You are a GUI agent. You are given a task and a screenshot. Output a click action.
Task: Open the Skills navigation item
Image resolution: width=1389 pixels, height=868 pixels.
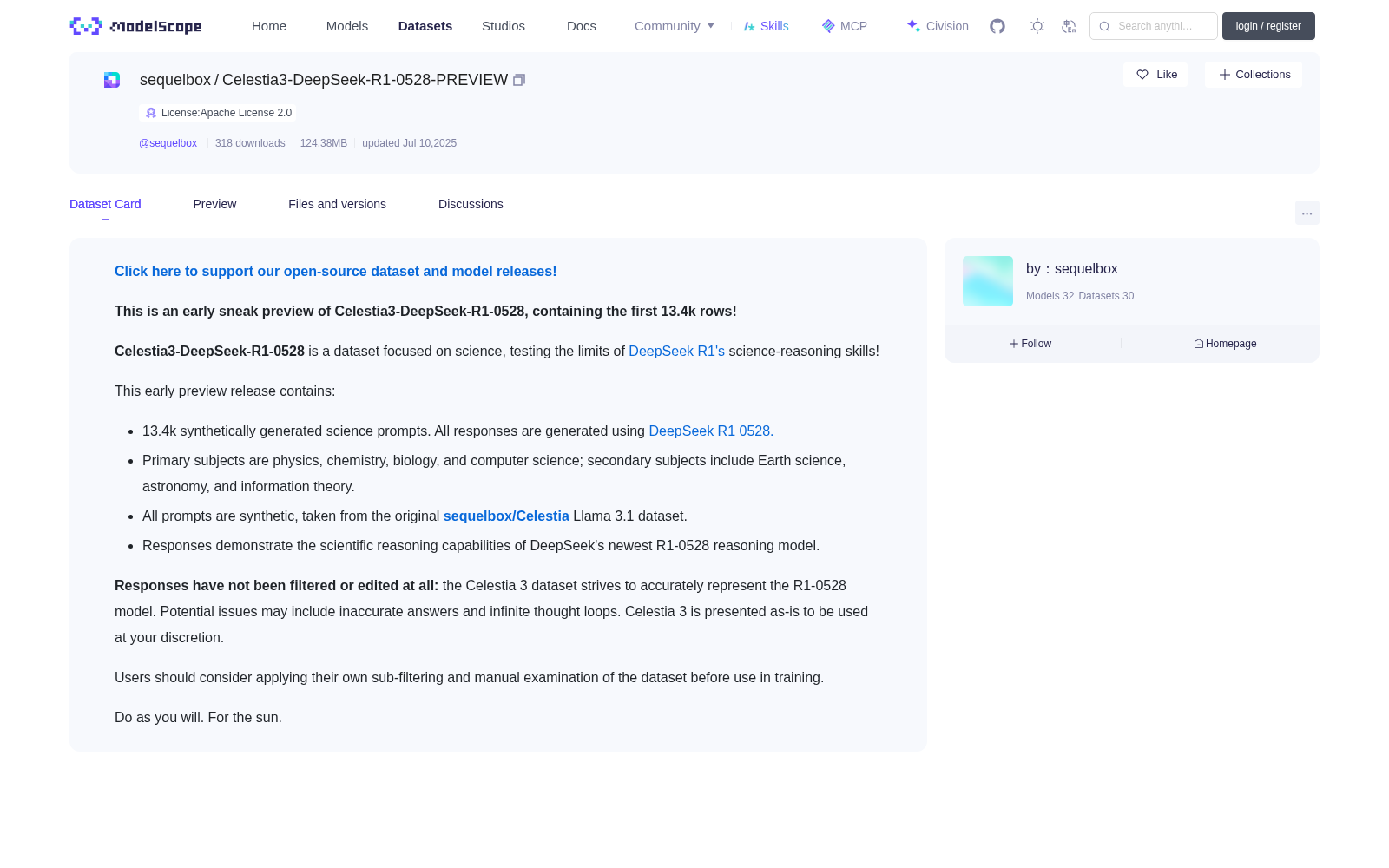click(766, 26)
